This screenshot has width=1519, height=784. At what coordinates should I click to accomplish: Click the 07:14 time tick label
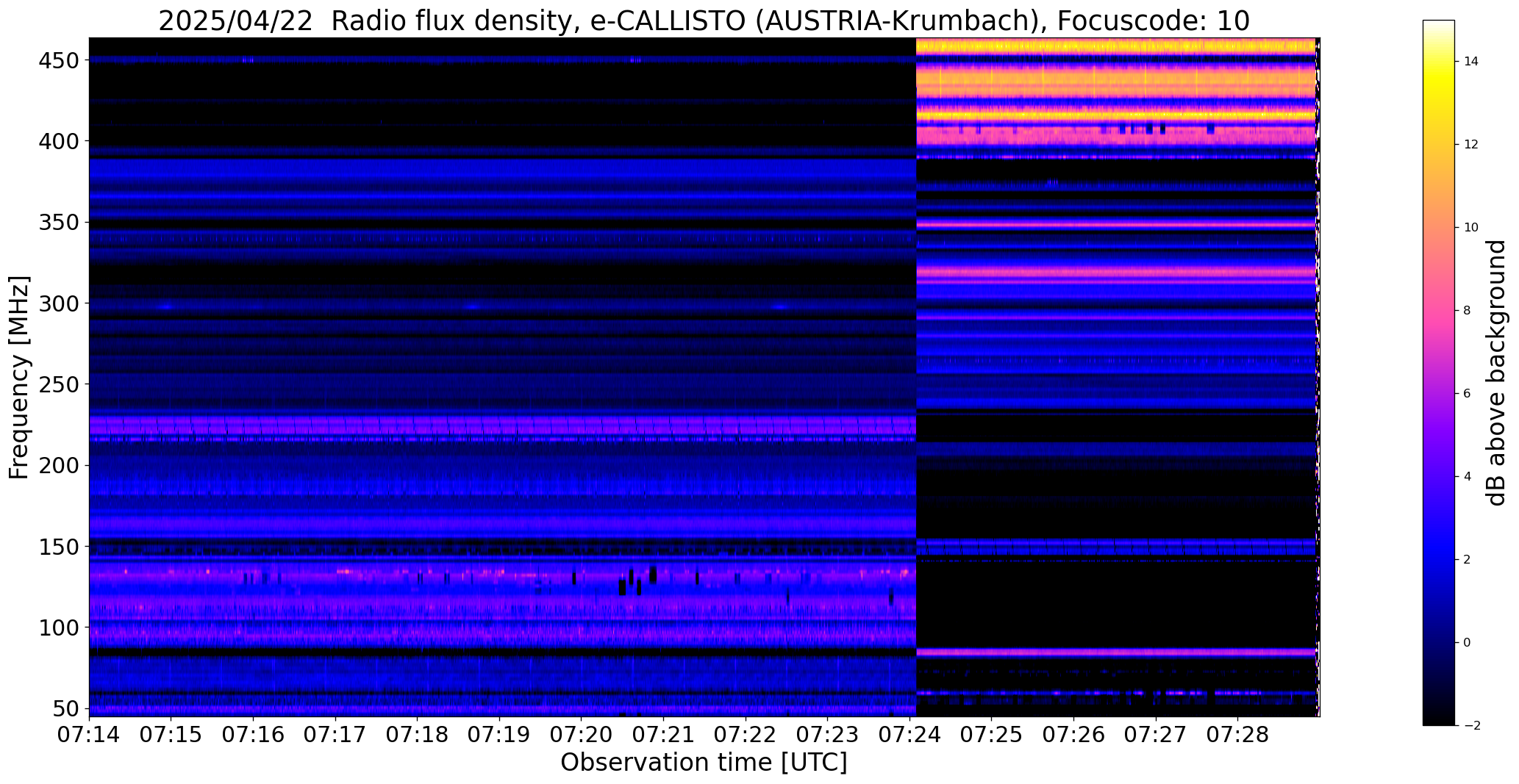click(x=90, y=735)
